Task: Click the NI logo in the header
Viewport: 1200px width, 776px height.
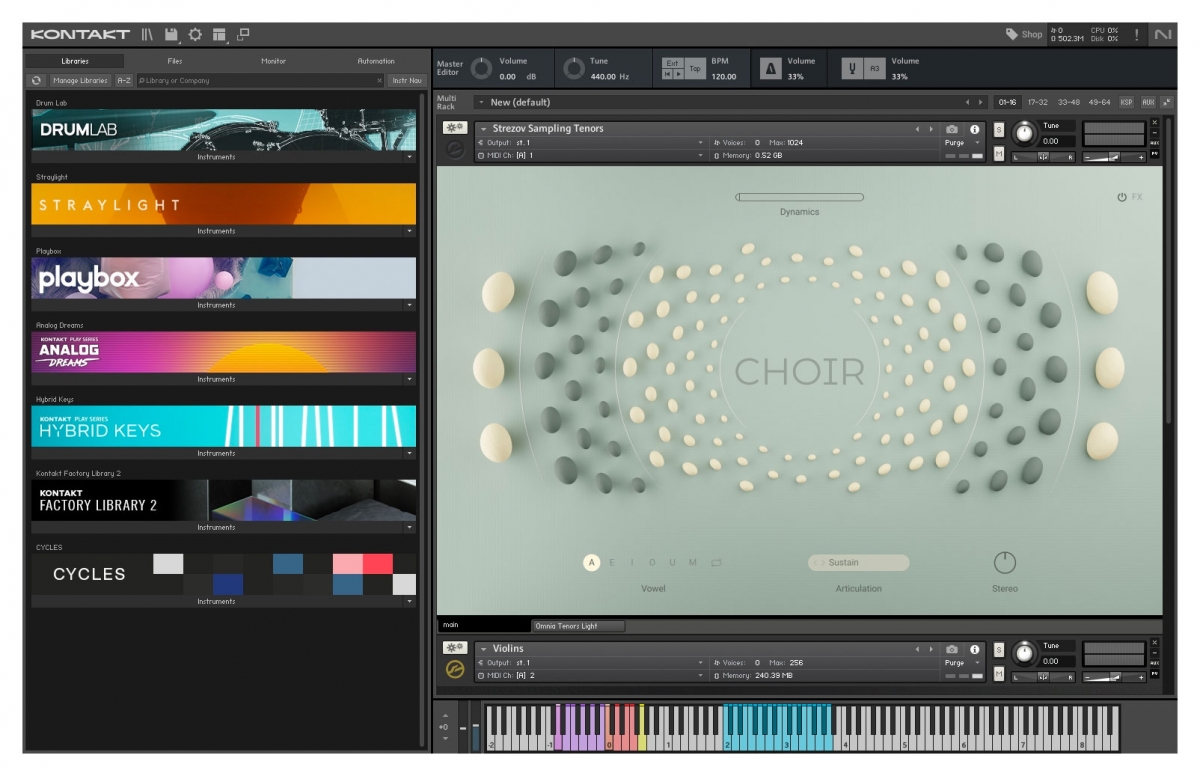Action: [x=1162, y=34]
